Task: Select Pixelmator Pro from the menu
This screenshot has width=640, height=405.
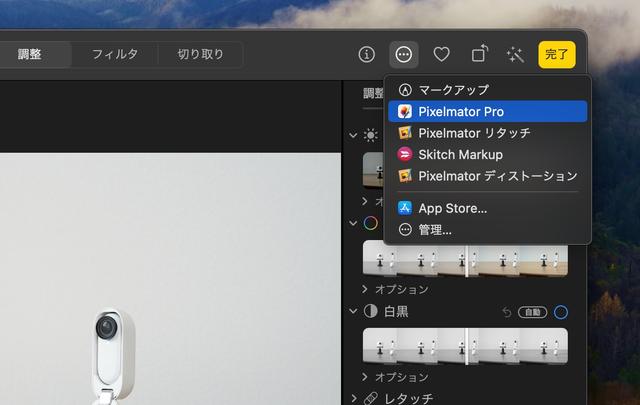Action: pos(461,111)
